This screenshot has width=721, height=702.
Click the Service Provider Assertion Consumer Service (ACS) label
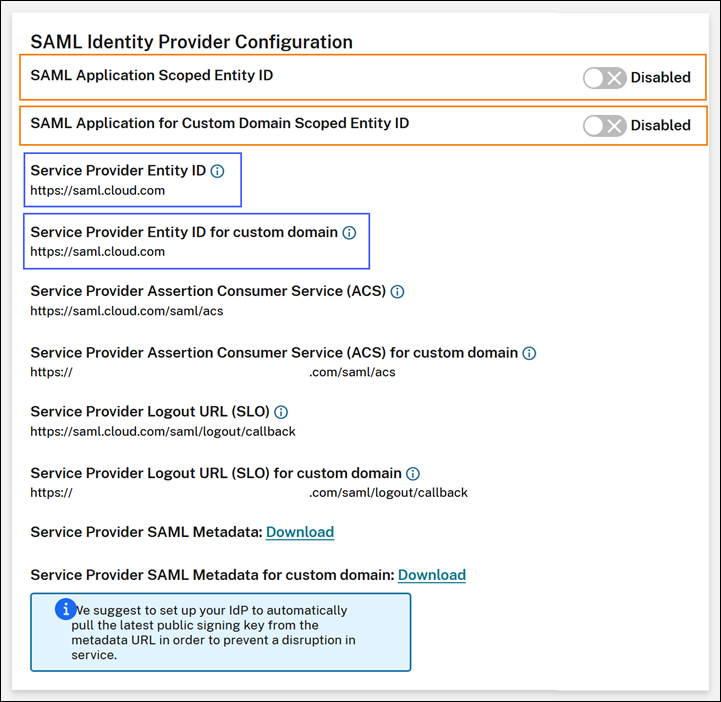[208, 292]
